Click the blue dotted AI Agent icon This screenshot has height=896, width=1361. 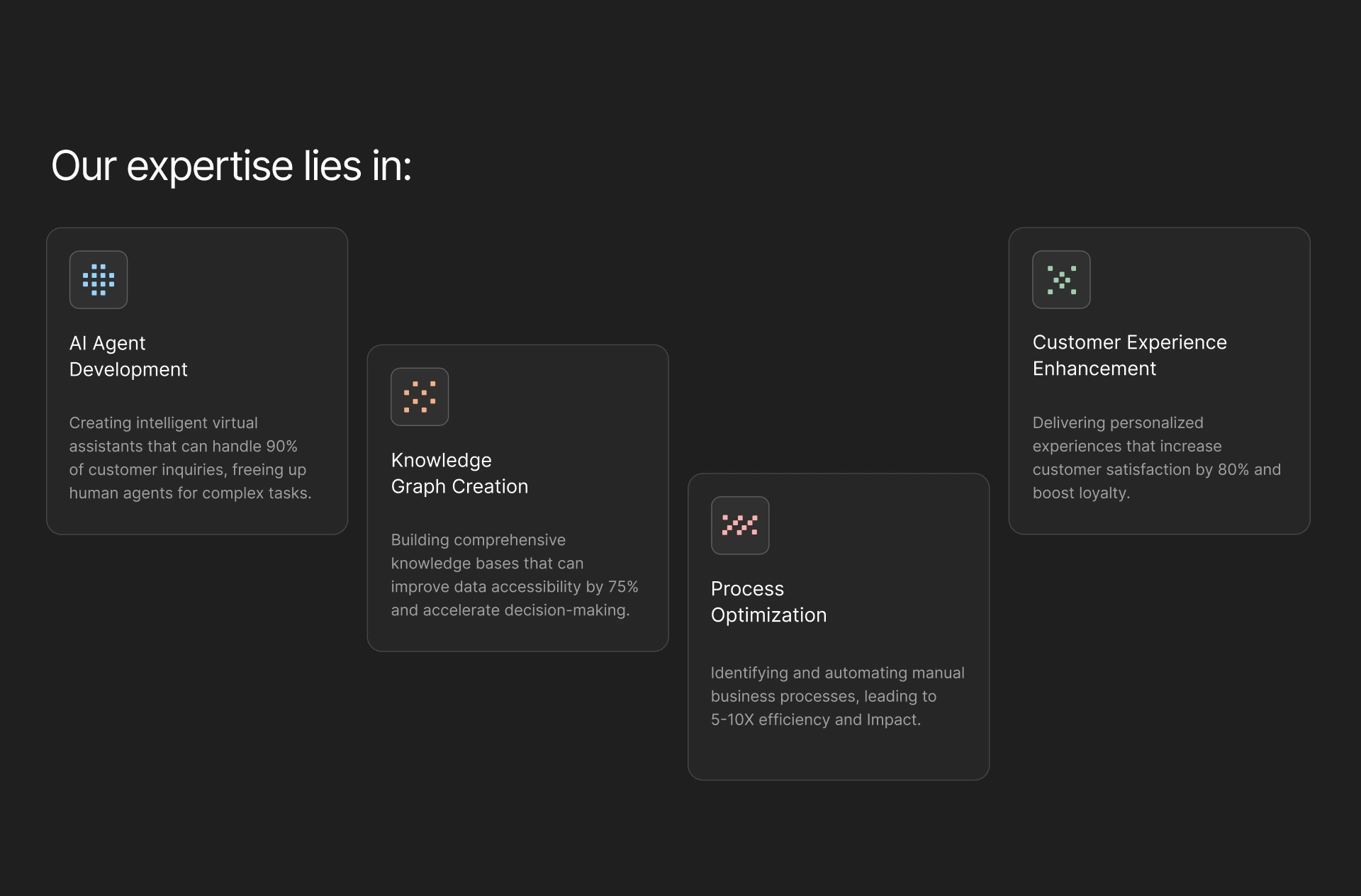pyautogui.click(x=99, y=280)
